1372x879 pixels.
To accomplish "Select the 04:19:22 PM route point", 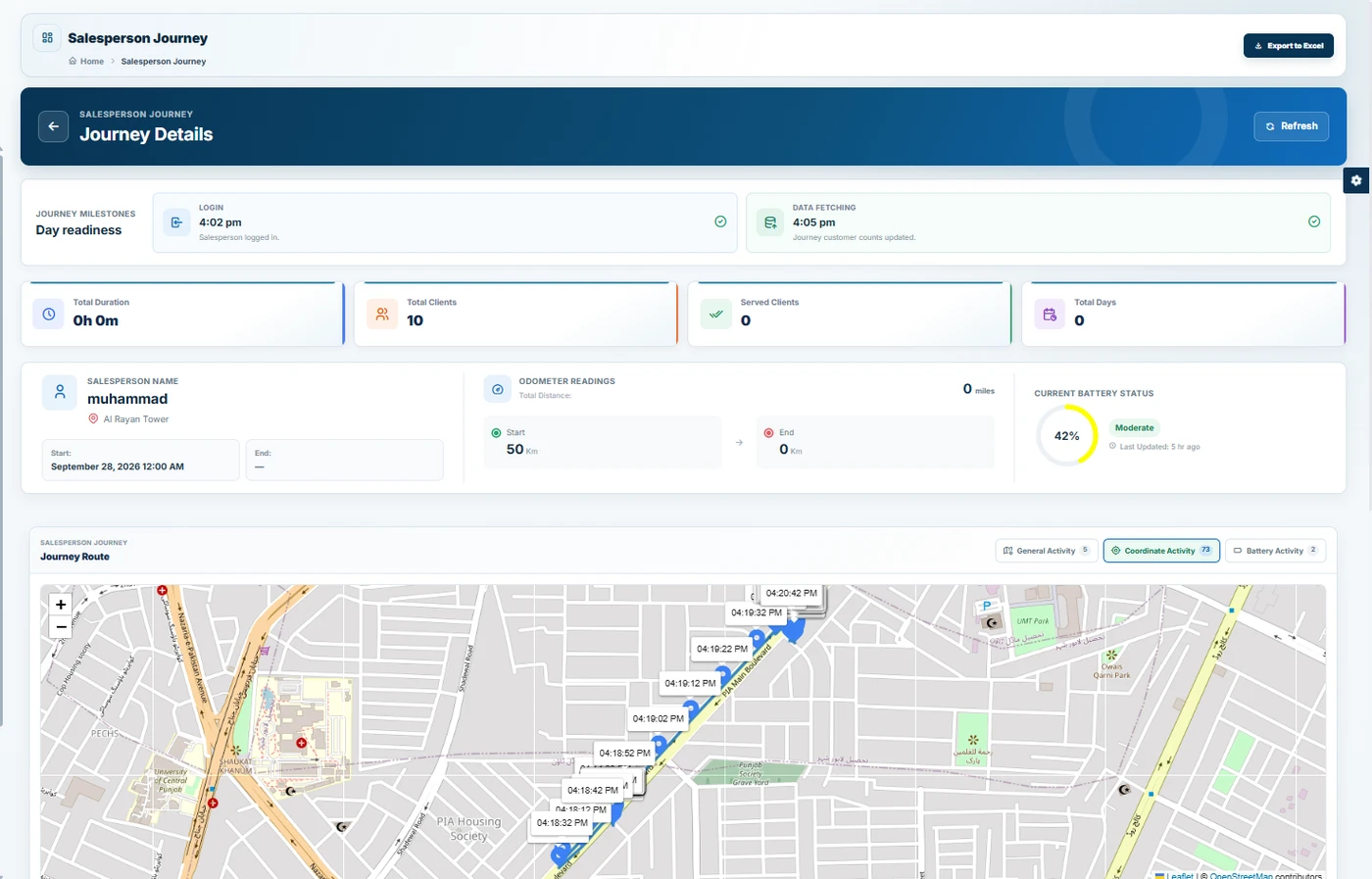I will tap(722, 649).
